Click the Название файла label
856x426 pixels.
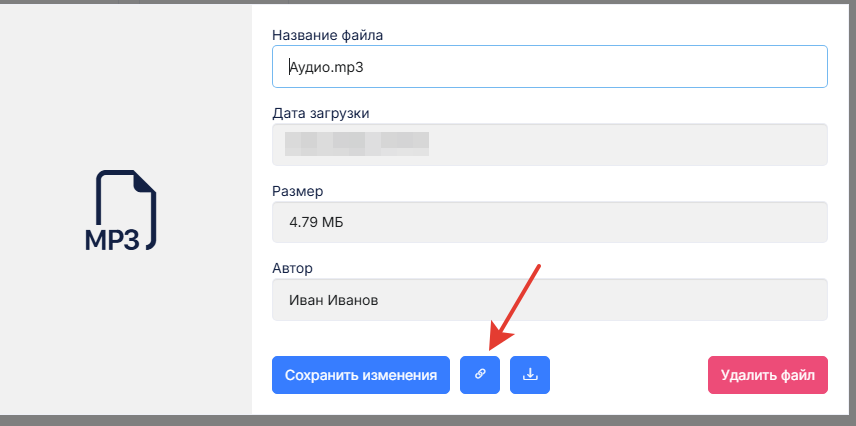[x=327, y=35]
